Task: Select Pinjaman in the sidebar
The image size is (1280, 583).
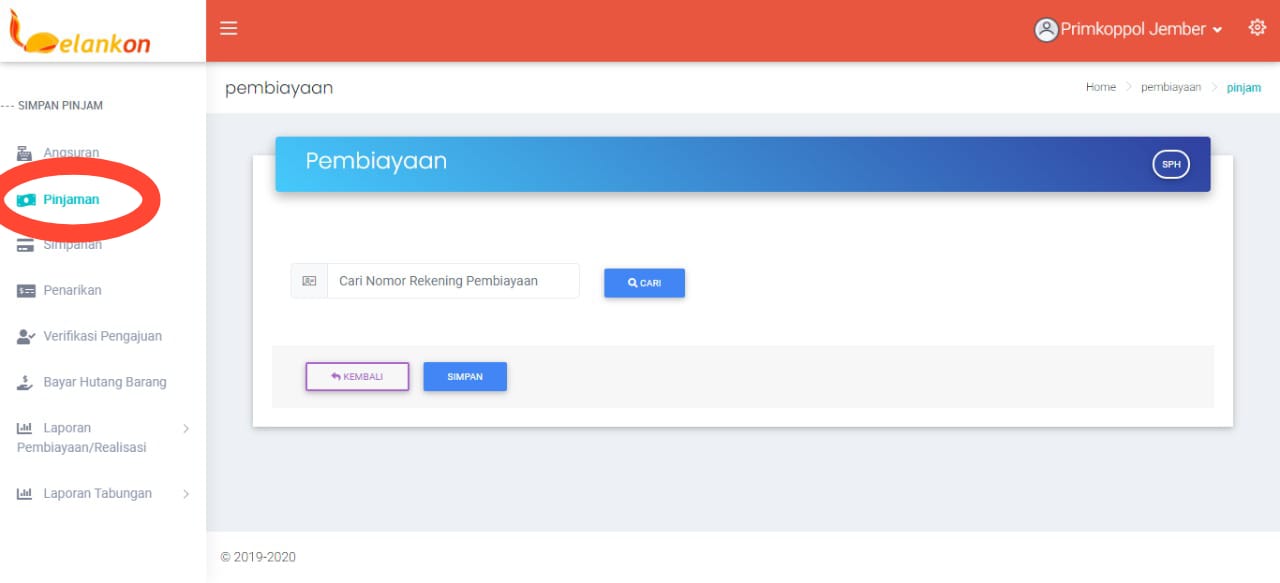Action: [71, 200]
